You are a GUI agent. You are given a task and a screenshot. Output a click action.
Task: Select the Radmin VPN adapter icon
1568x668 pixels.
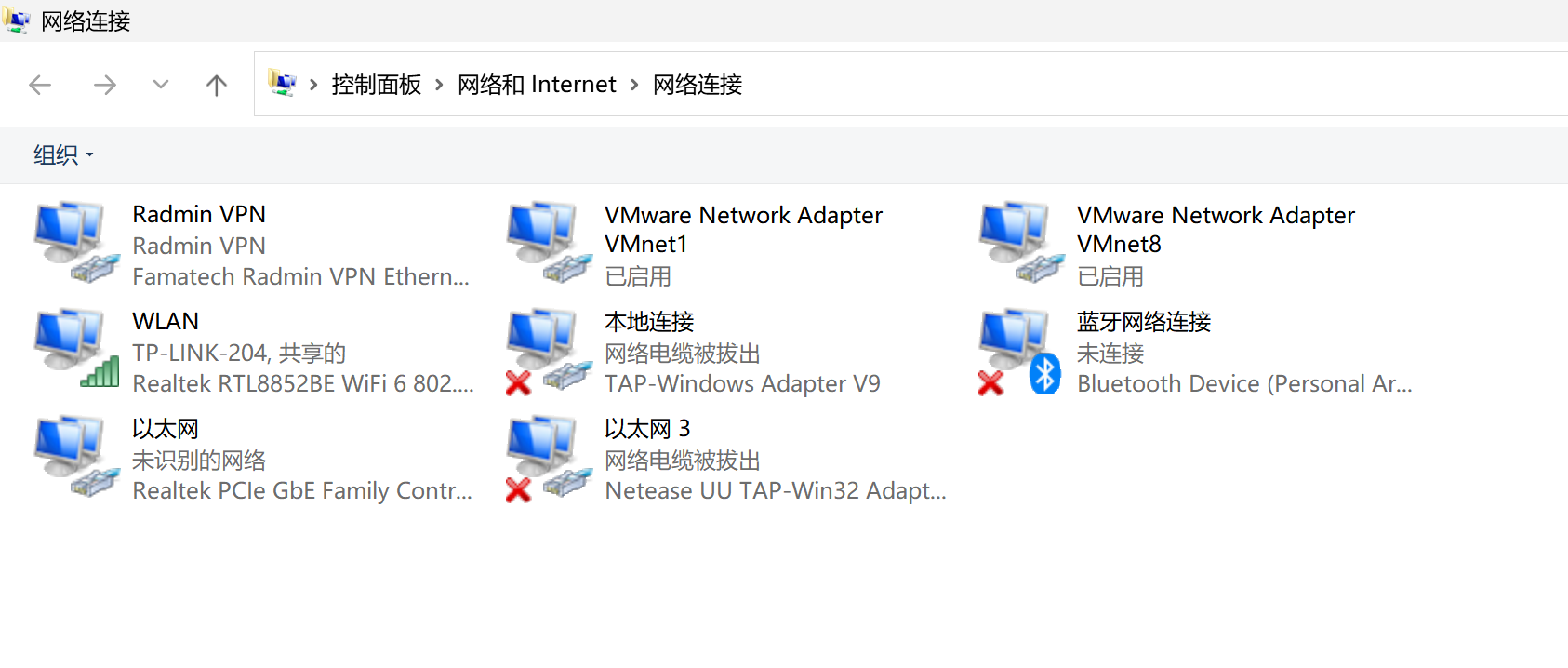pos(77,244)
